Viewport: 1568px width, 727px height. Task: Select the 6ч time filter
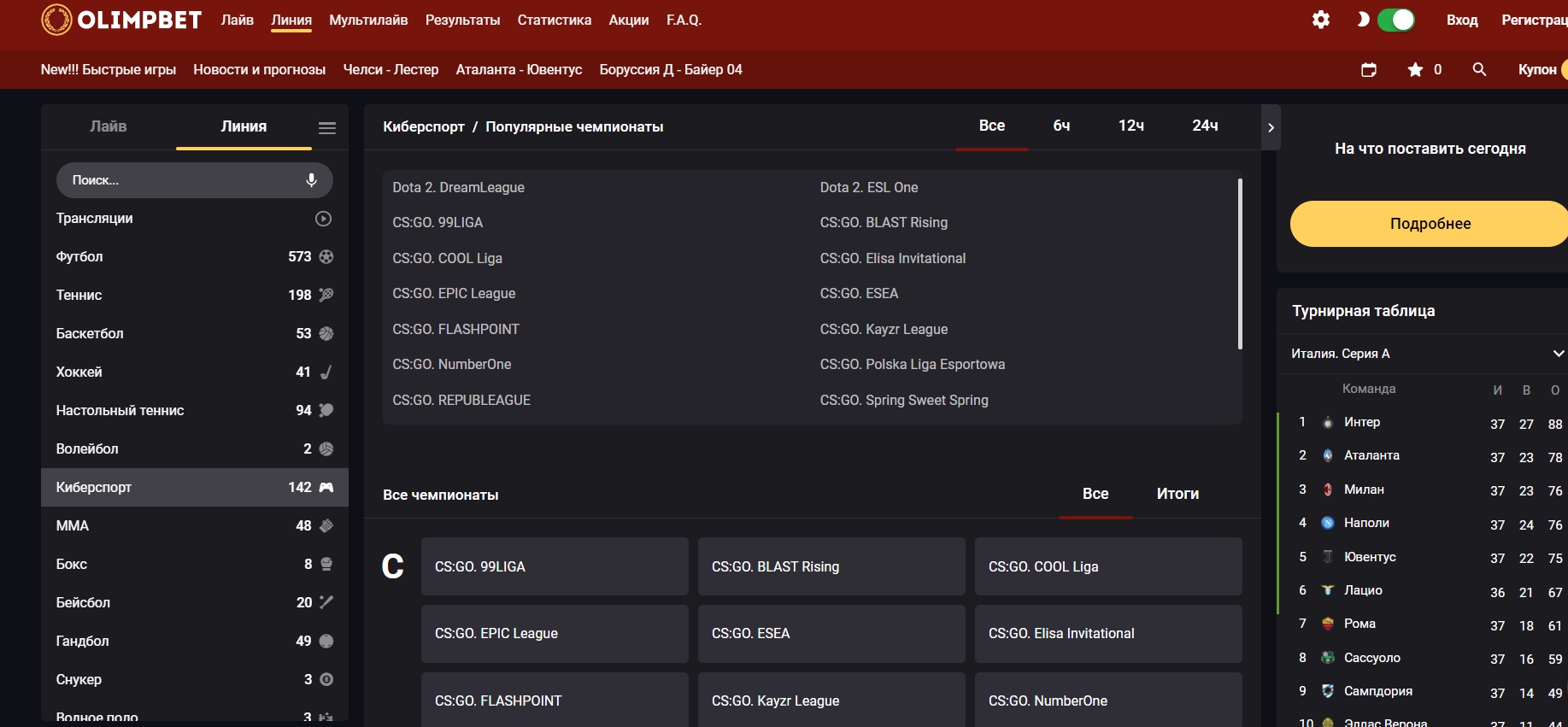pos(1061,126)
